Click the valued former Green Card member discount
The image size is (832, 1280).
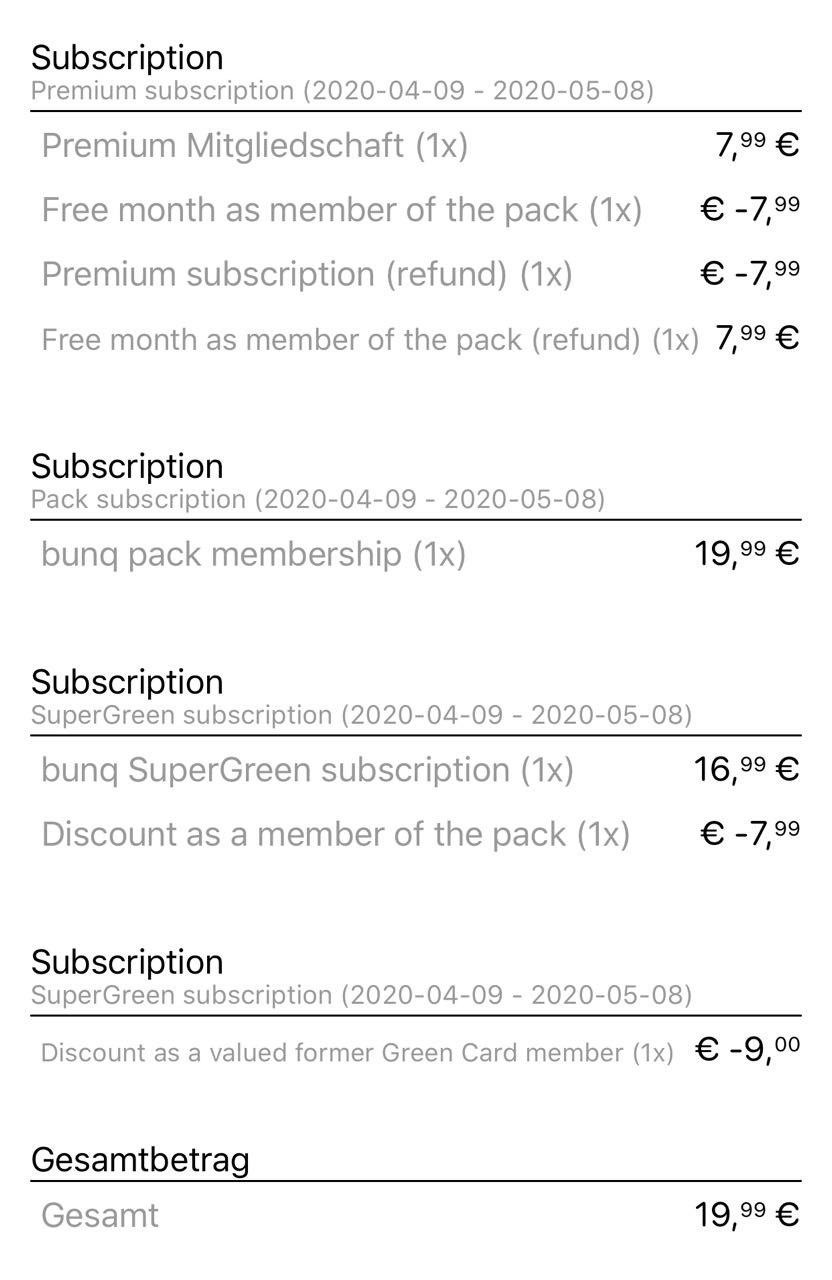357,1053
